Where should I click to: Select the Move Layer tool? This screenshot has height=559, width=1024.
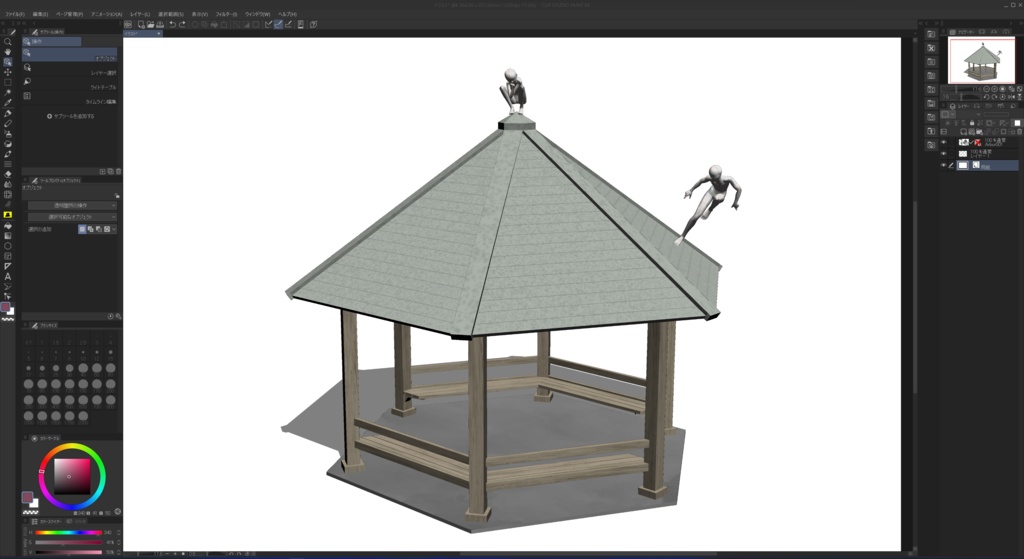coord(8,72)
